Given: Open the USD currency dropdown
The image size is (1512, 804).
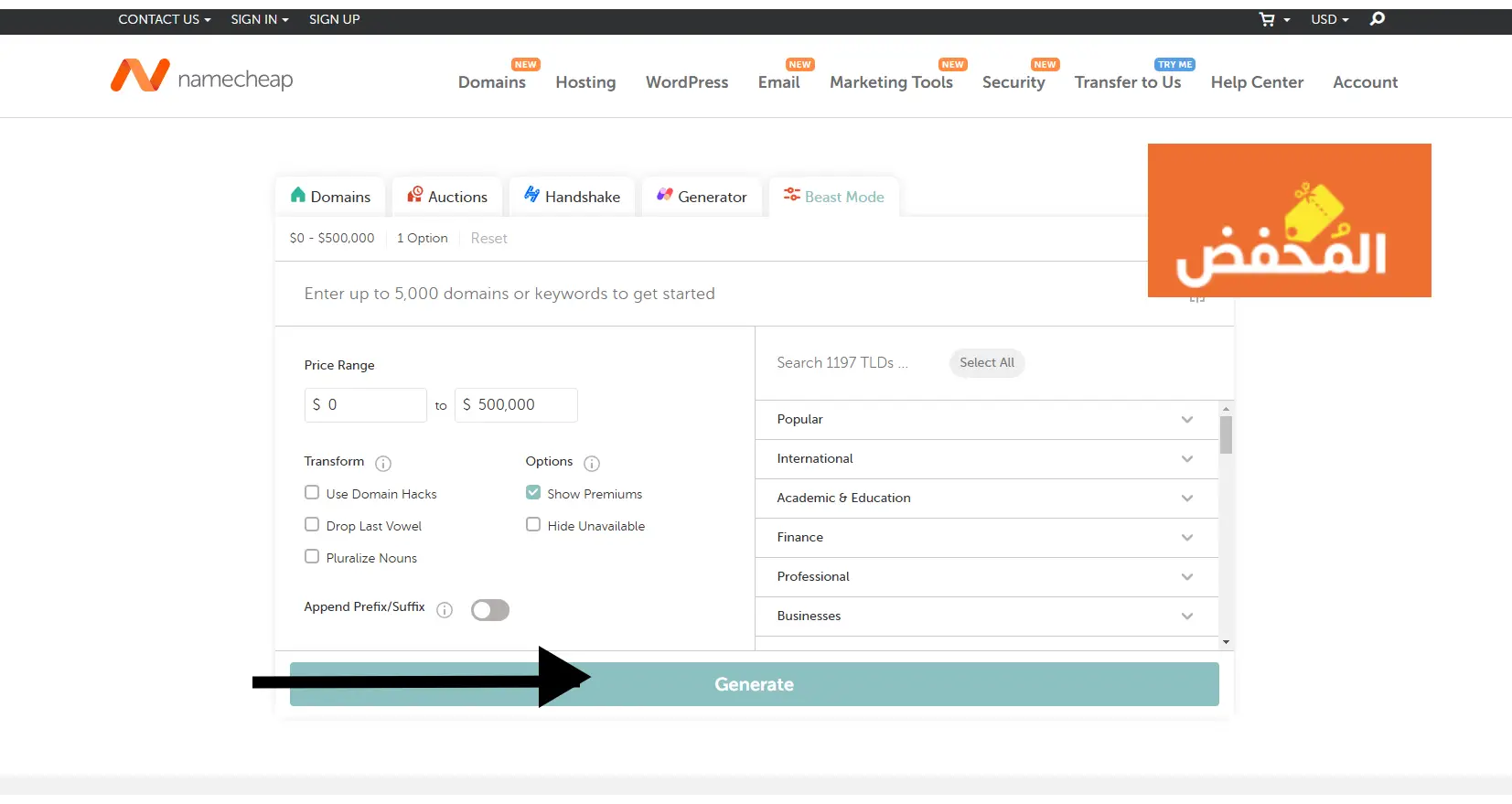Looking at the screenshot, I should point(1330,19).
